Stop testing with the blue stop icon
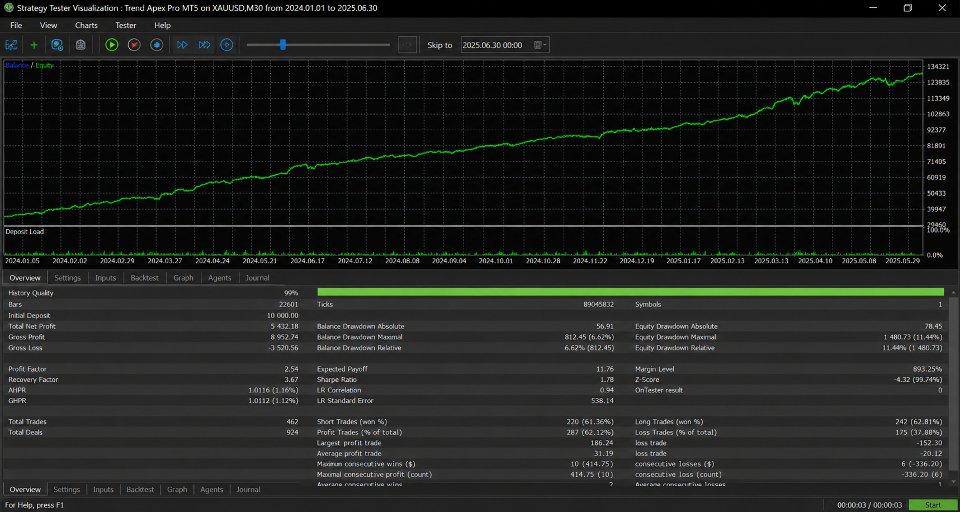 pos(157,45)
